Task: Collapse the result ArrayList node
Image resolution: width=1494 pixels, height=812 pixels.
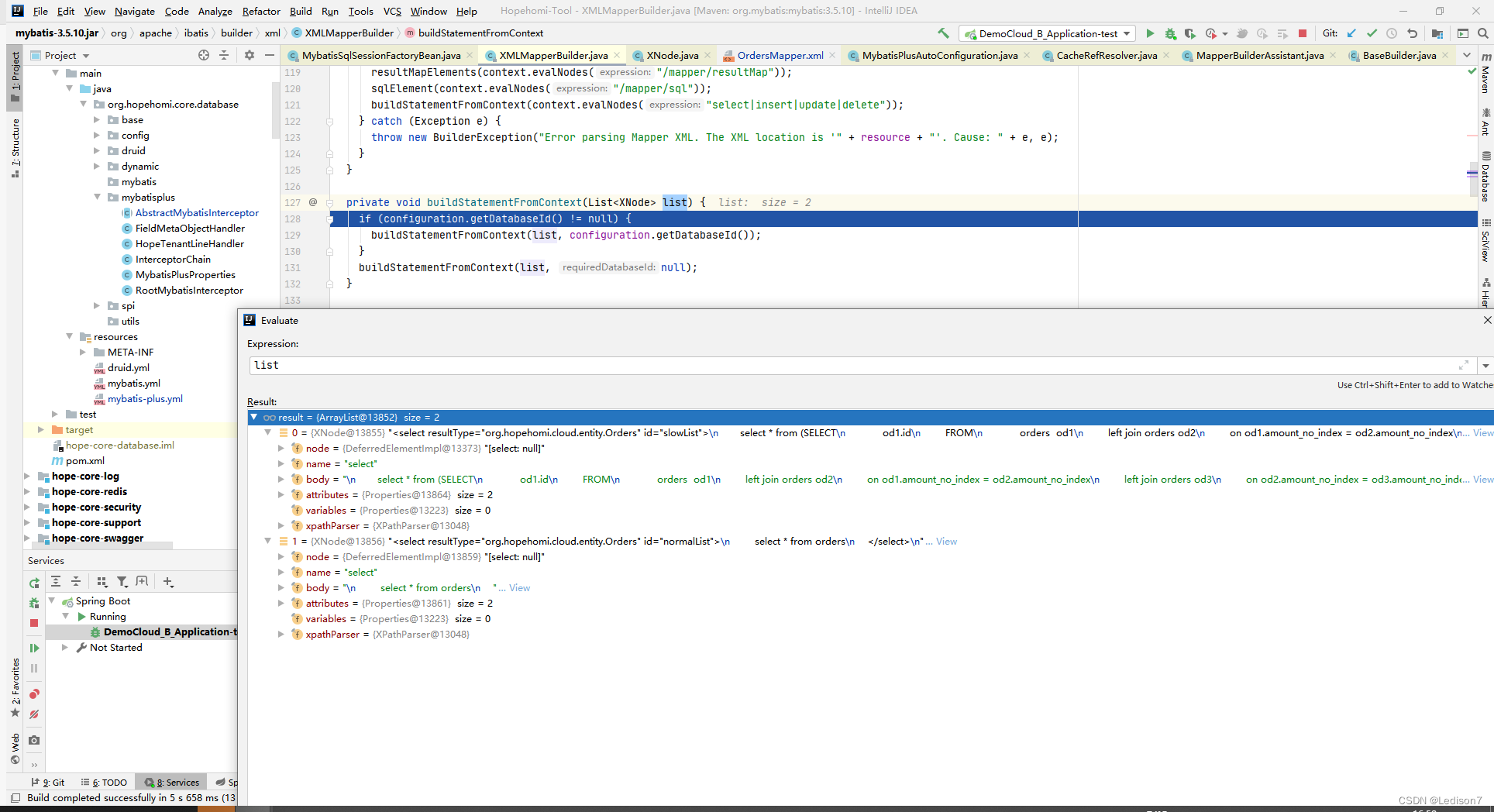Action: pos(253,417)
